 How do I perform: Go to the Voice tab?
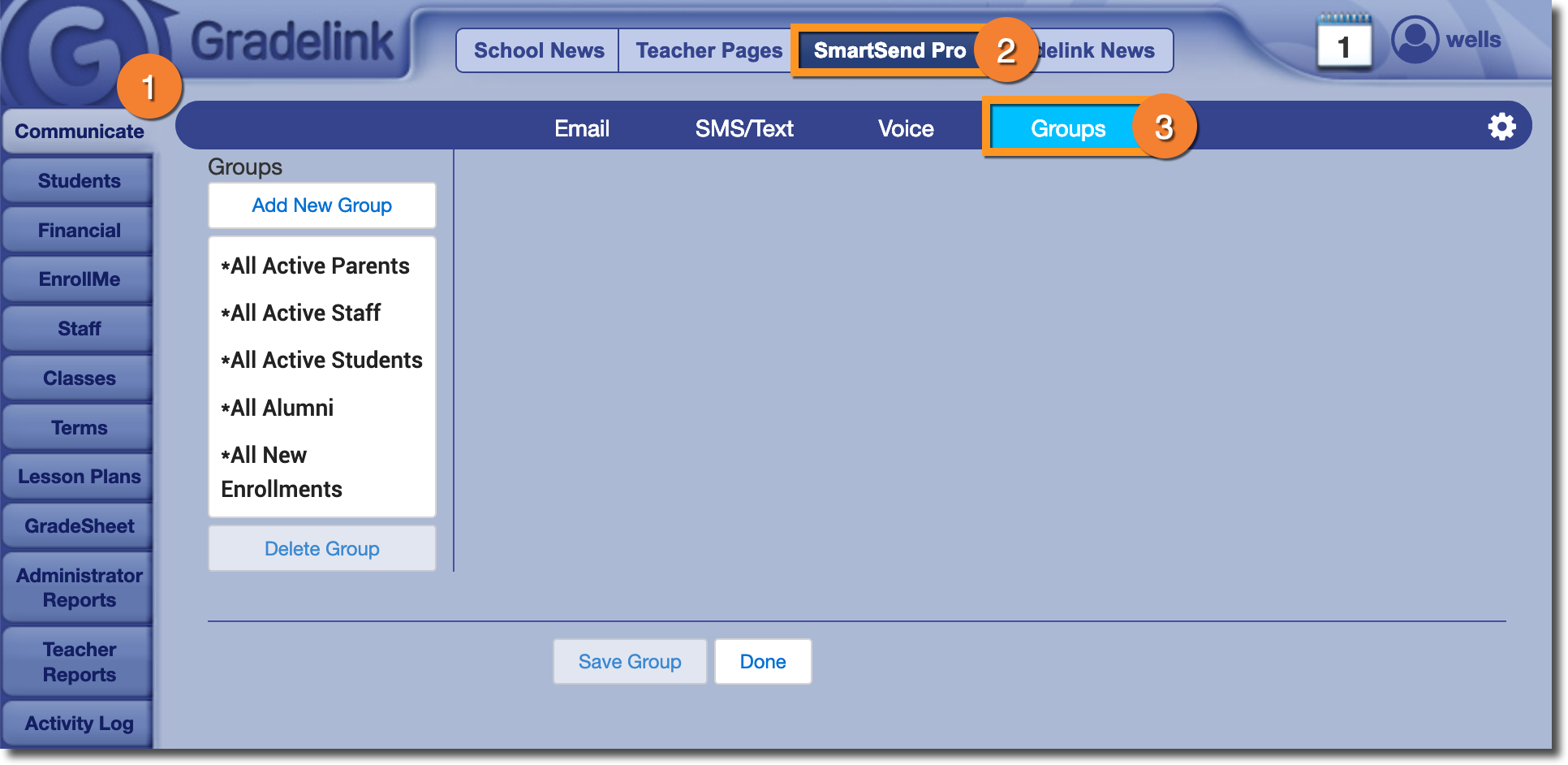(905, 128)
